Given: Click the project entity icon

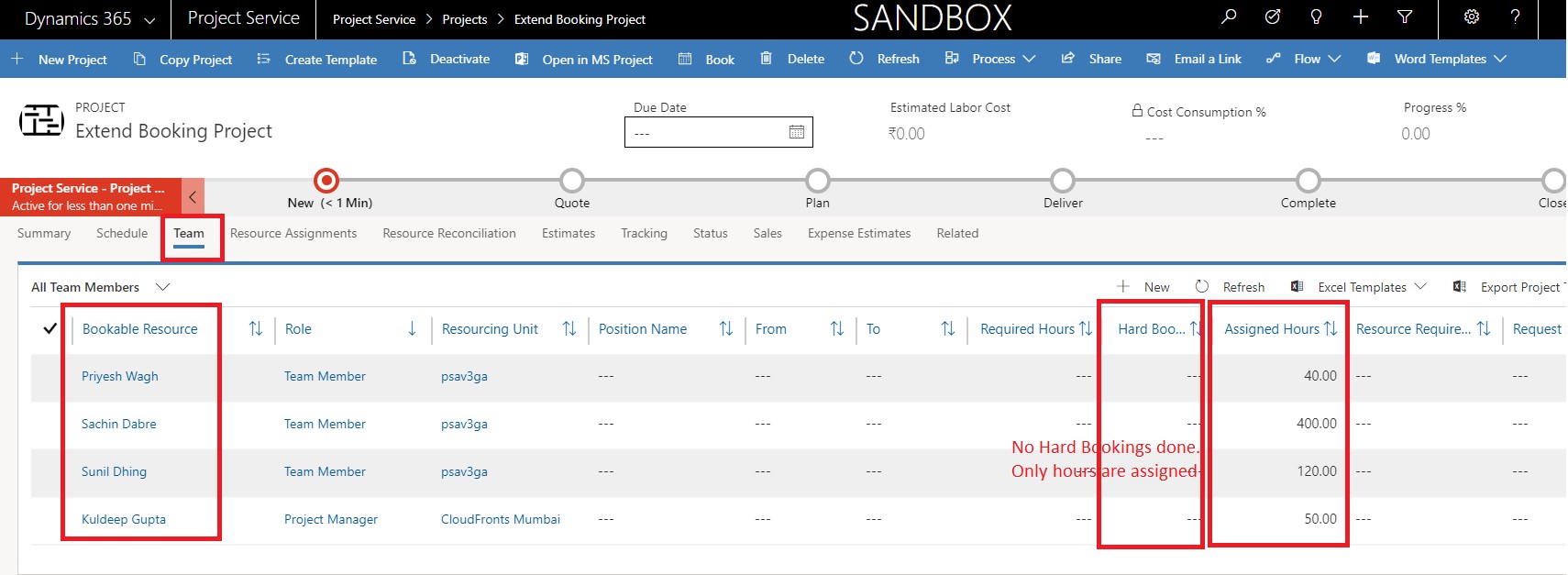Looking at the screenshot, I should point(41,120).
